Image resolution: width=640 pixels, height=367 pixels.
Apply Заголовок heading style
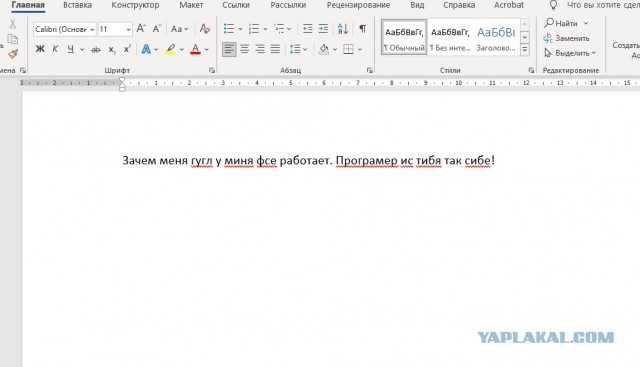point(496,37)
